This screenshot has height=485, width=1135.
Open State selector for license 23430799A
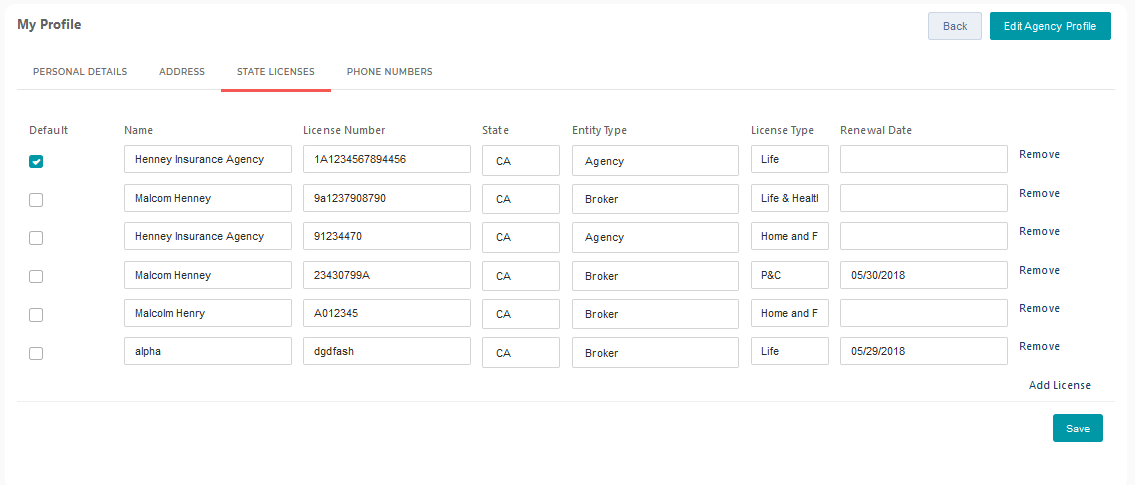(x=521, y=276)
